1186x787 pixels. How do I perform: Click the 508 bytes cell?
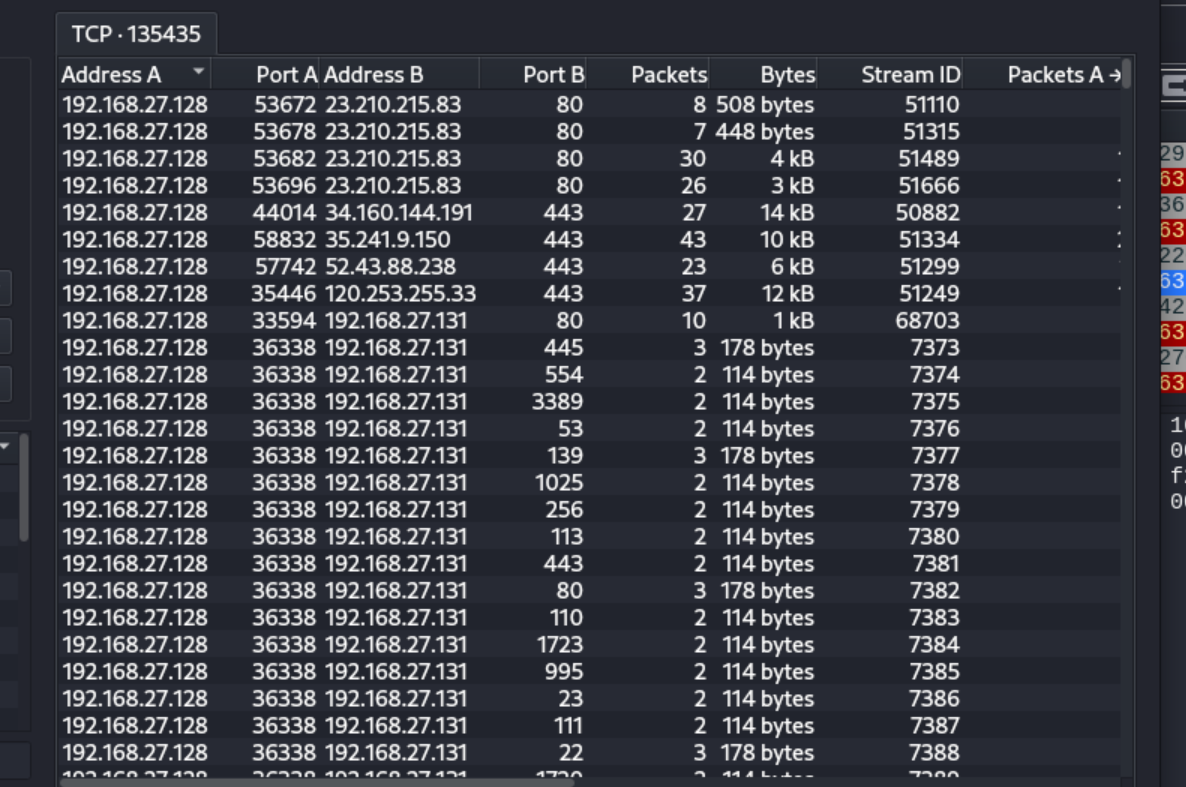[x=765, y=104]
